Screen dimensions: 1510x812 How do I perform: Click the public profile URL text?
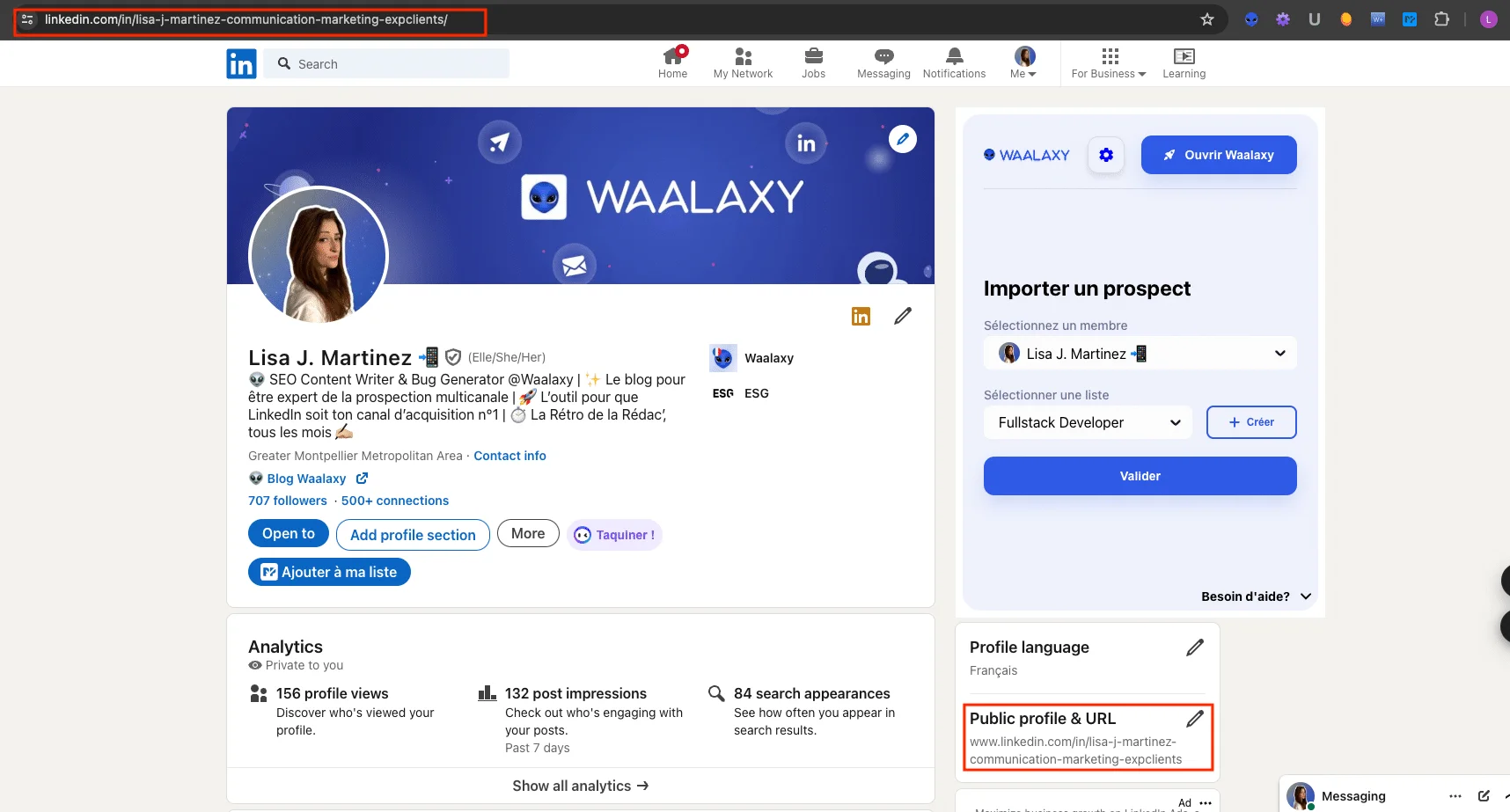click(1075, 750)
